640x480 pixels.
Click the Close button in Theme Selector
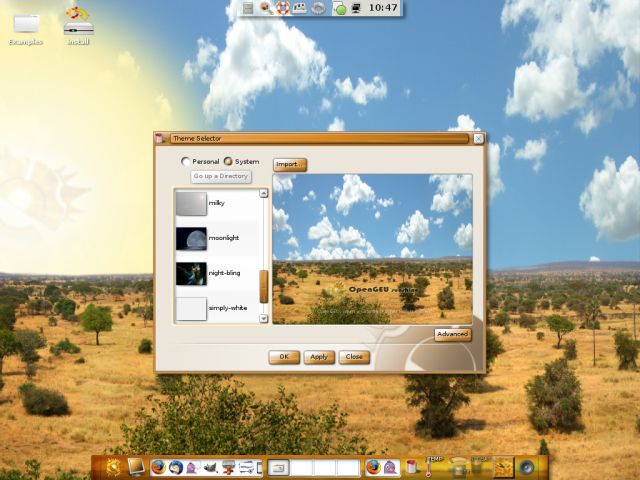pyautogui.click(x=354, y=357)
